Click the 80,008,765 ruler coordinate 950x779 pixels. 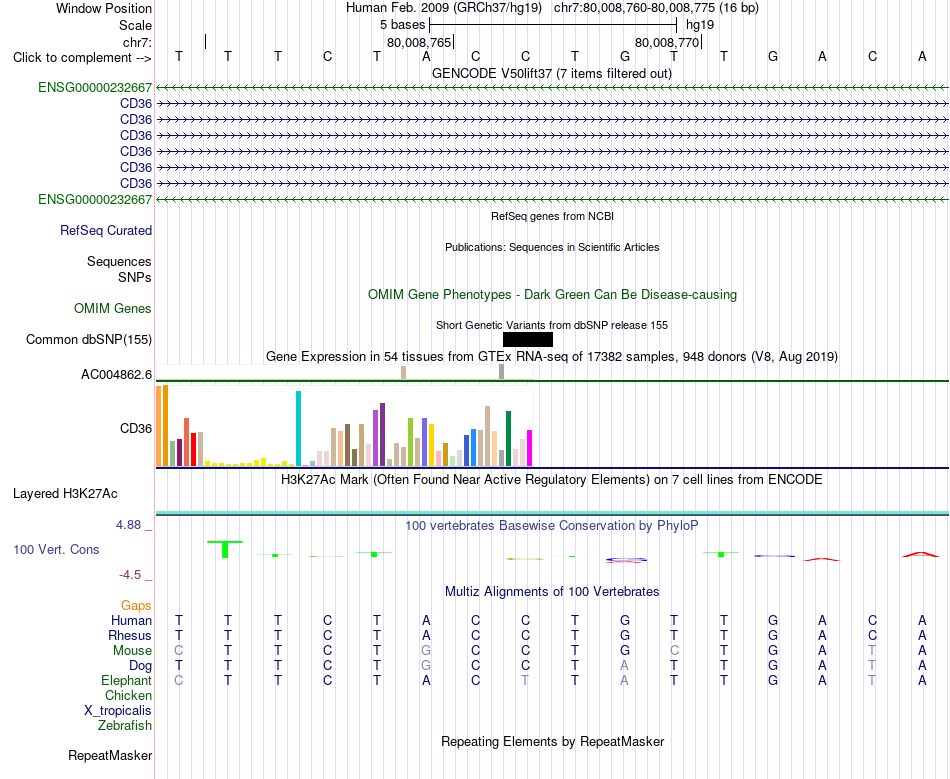click(419, 42)
